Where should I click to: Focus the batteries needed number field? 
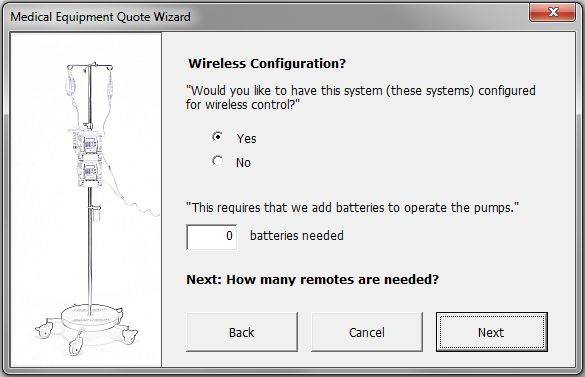(212, 237)
